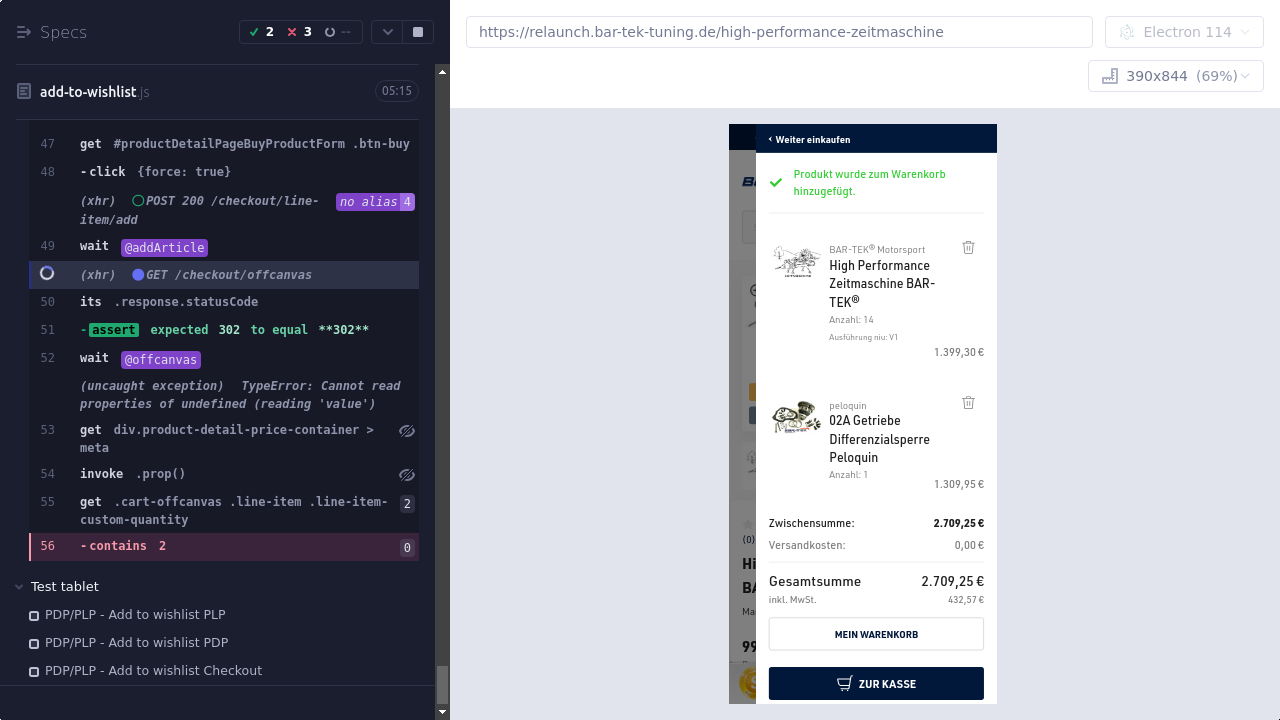
Task: Open the run options chevron dropdown
Action: tap(388, 32)
